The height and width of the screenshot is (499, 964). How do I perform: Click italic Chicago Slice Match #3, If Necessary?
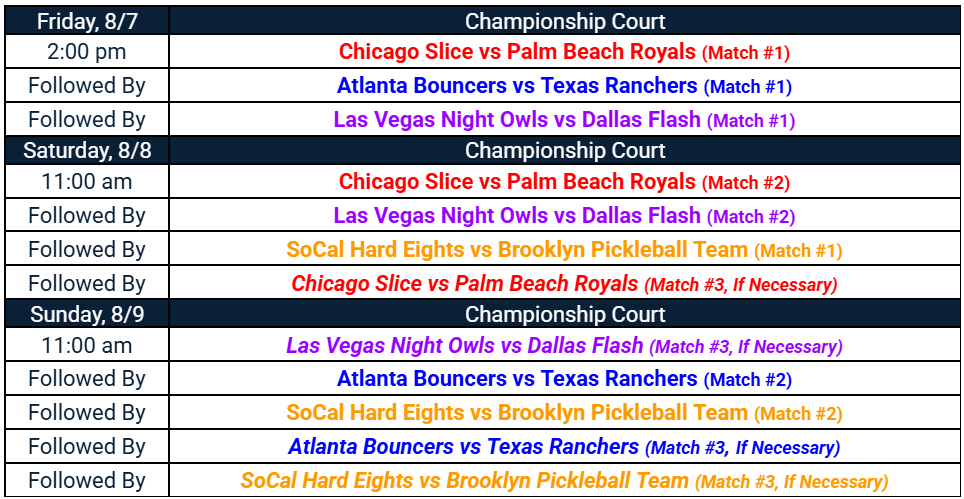pos(564,283)
